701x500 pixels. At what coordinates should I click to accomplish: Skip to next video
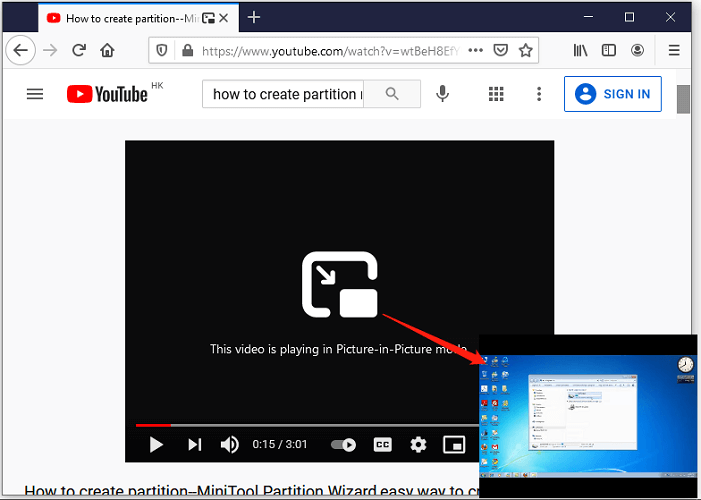tap(194, 445)
